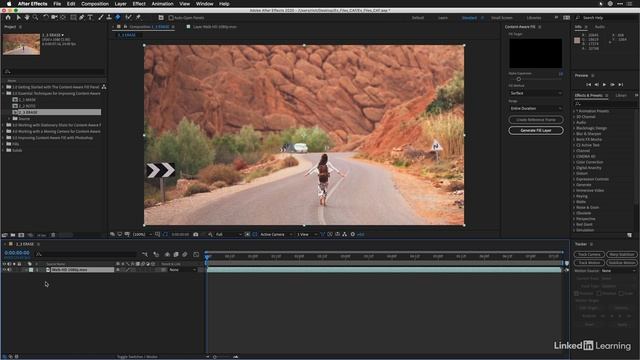
Task: Play the preview with the play button
Action: (604, 84)
